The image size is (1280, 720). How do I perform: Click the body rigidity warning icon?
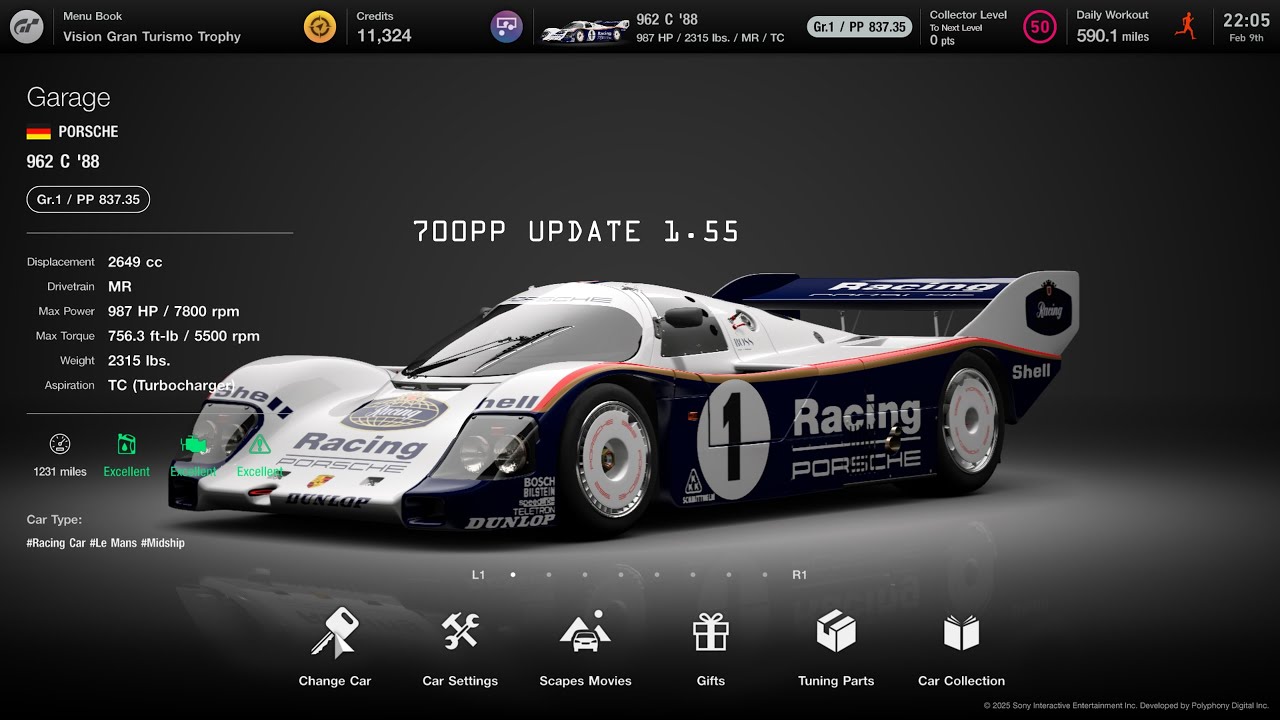[260, 444]
